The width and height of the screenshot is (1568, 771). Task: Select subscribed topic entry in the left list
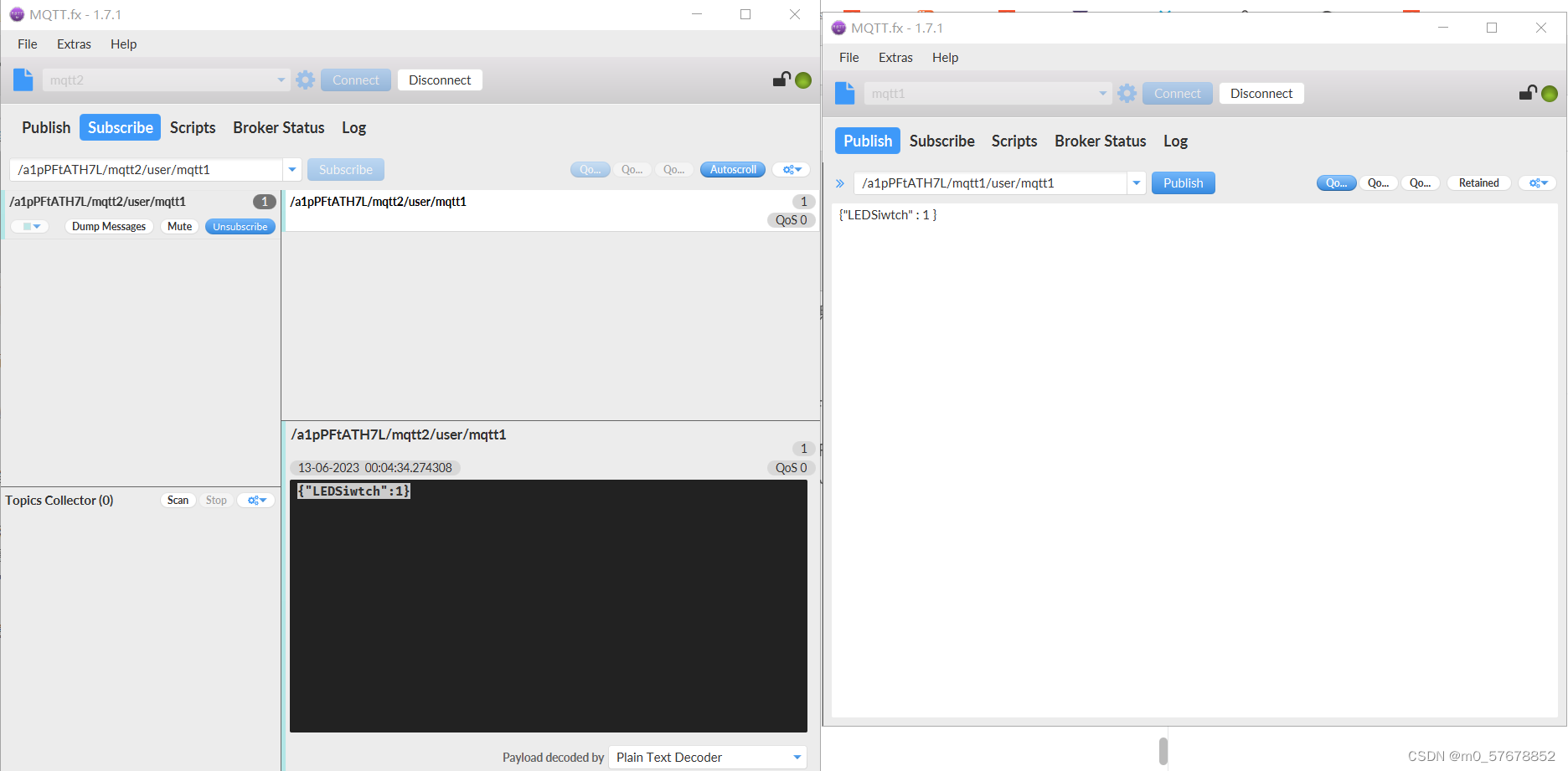tap(142, 214)
